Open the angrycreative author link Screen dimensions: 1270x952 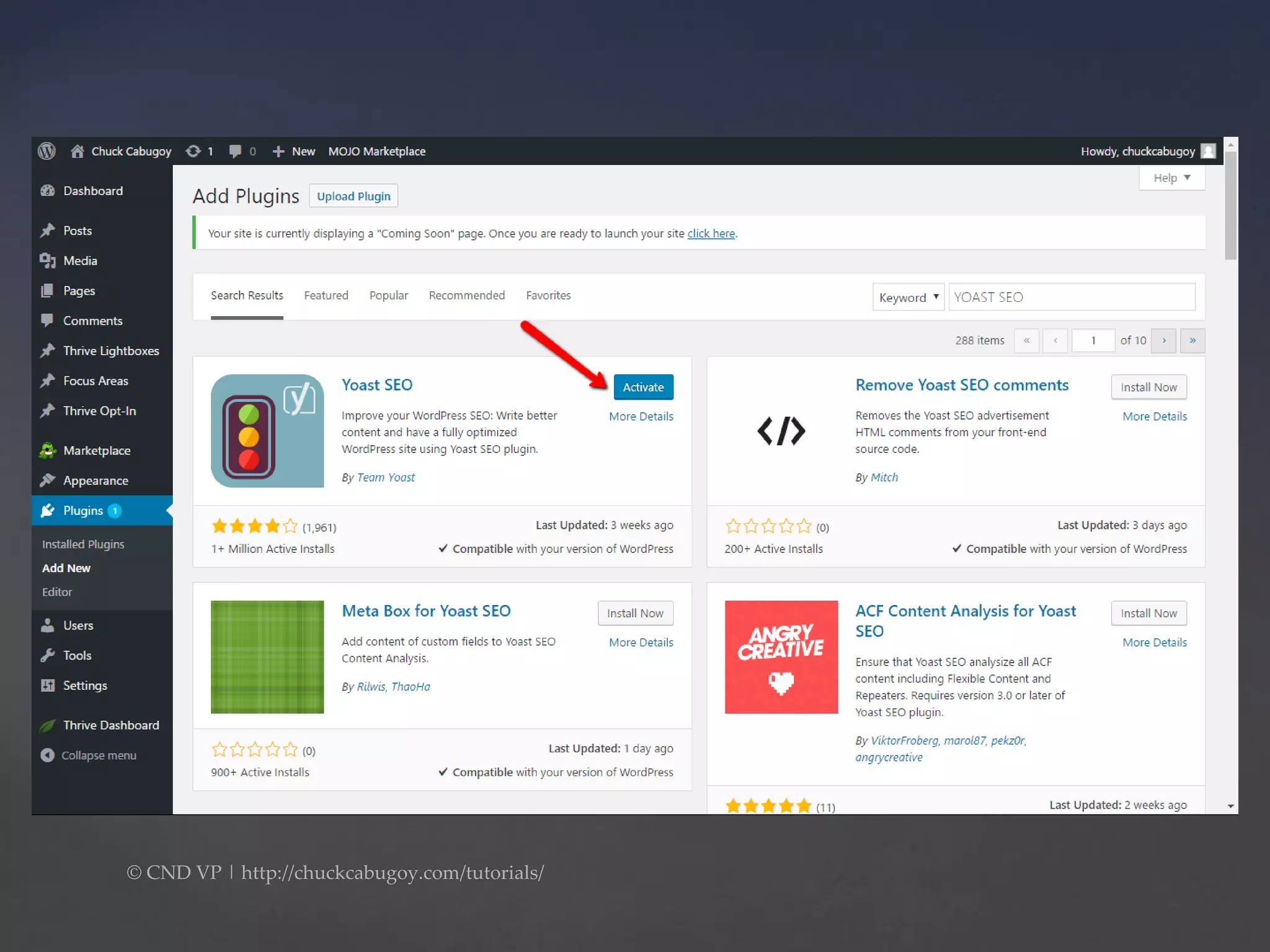coord(889,757)
